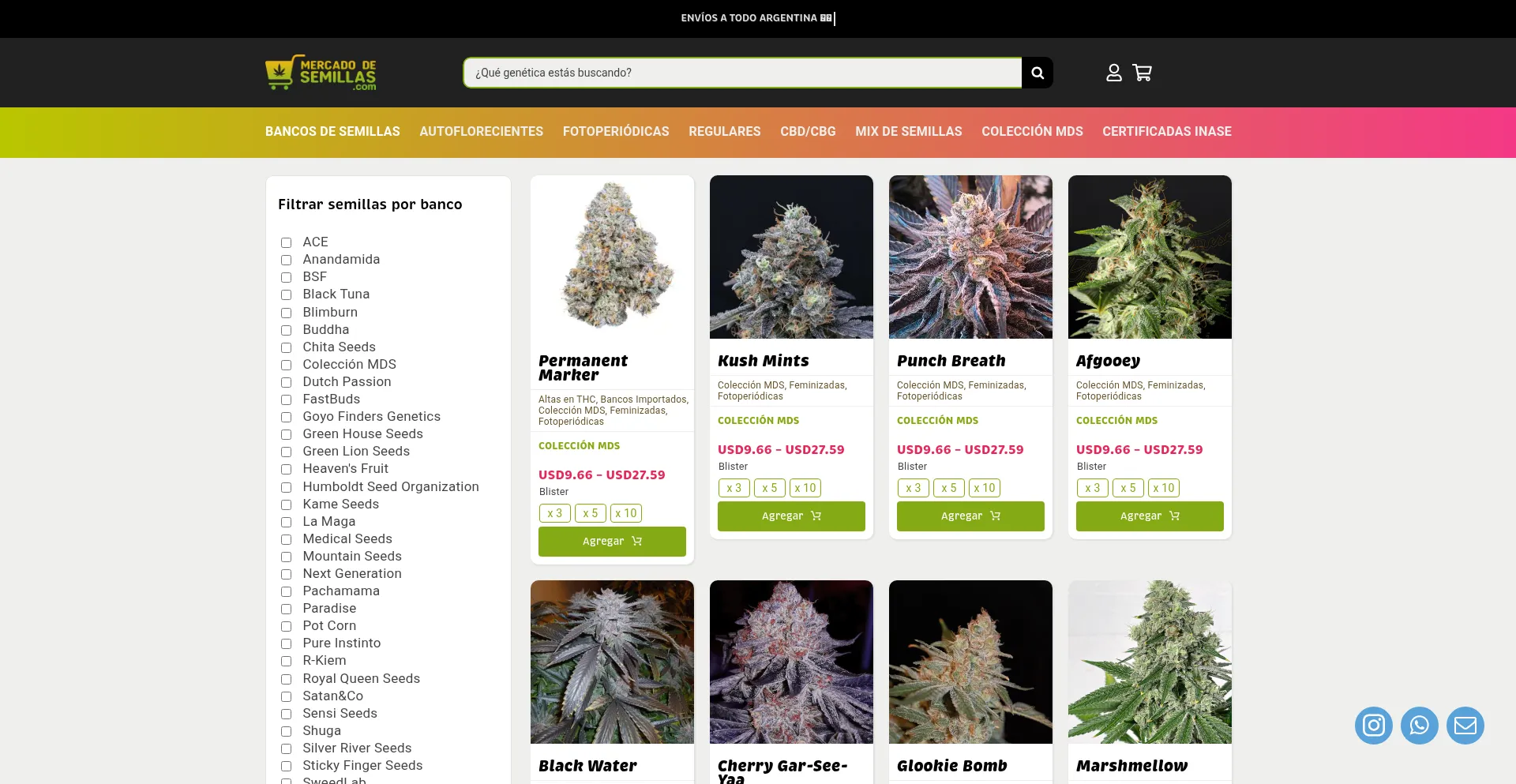Viewport: 1516px width, 784px height.
Task: Open the Punch Breath product title
Action: click(x=951, y=361)
